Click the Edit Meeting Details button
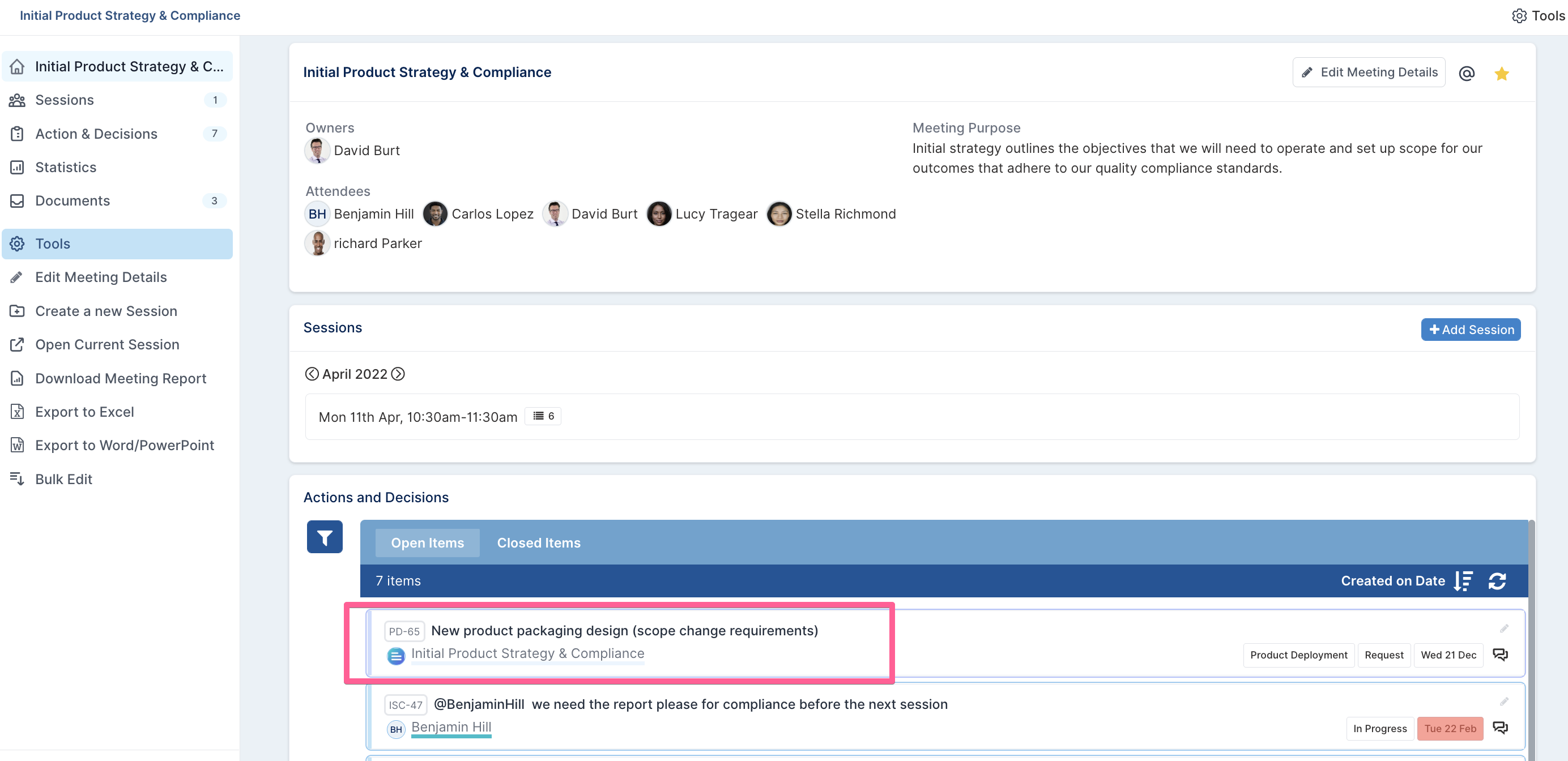1568x761 pixels. click(x=1369, y=72)
